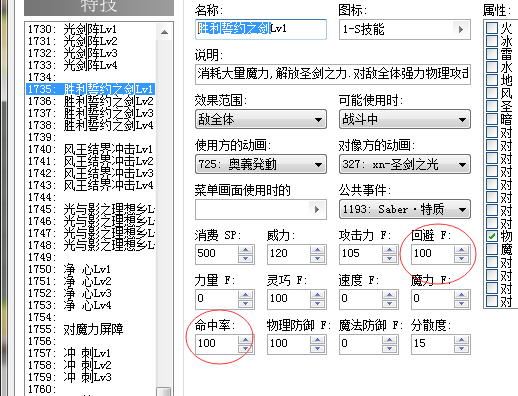Decrease the 命中率 value with down arrow
This screenshot has height=396, width=518.
(x=246, y=349)
